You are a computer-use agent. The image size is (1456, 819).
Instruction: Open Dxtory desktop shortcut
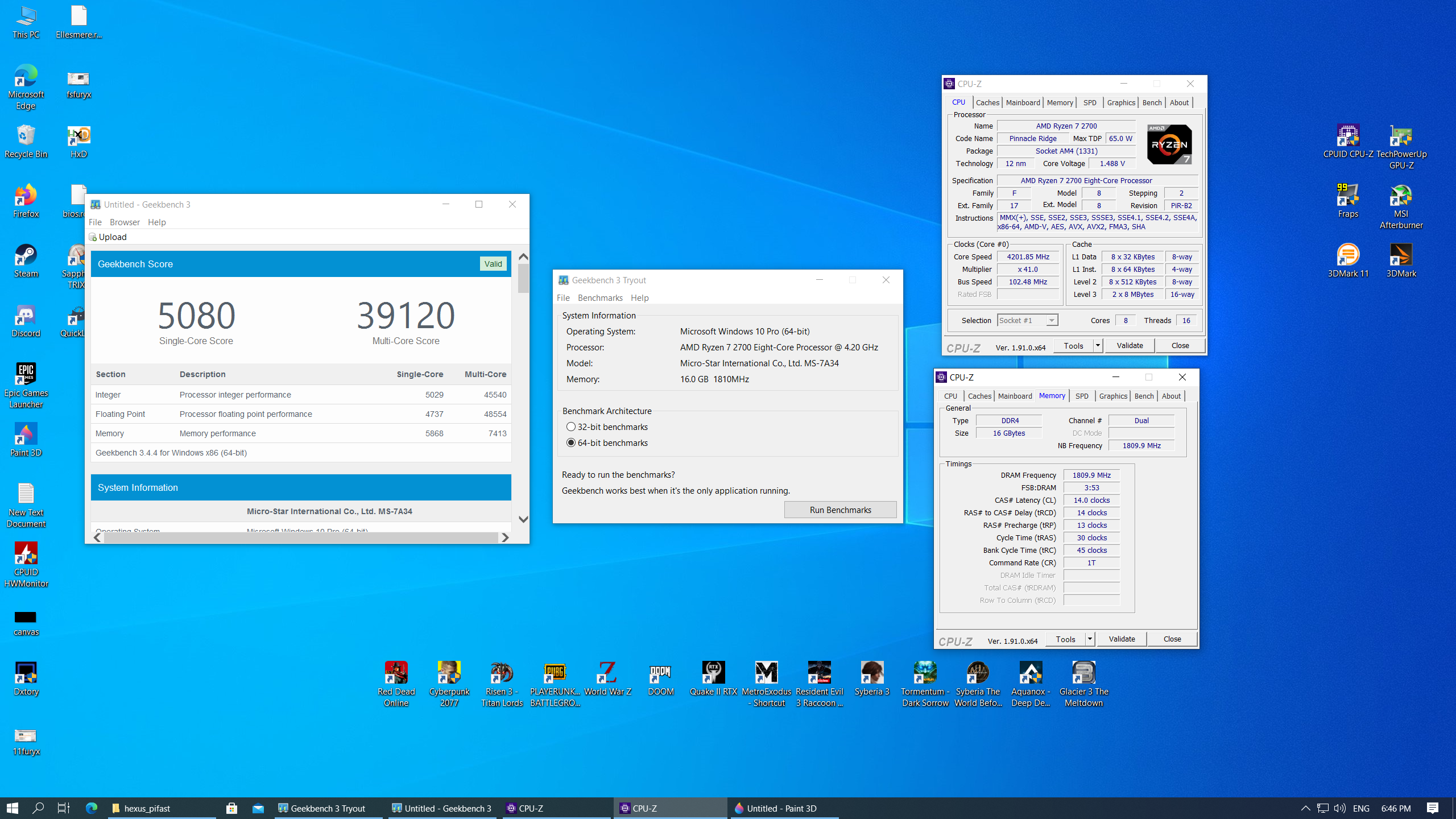click(26, 679)
